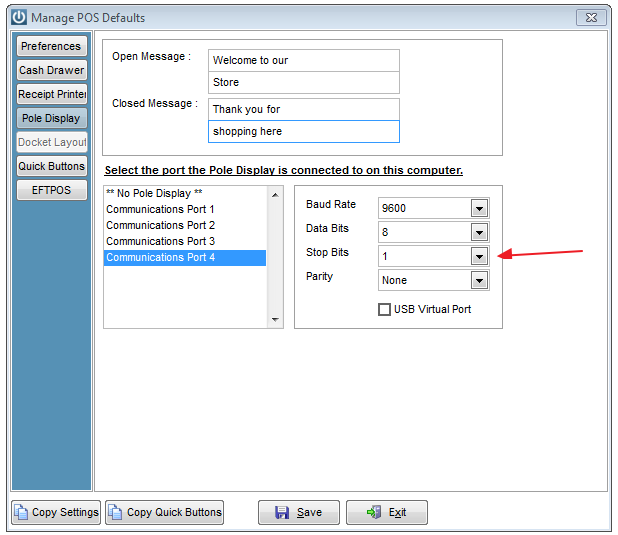The height and width of the screenshot is (535, 618).
Task: Enable the USB Virtual Port checkbox
Action: click(x=384, y=309)
